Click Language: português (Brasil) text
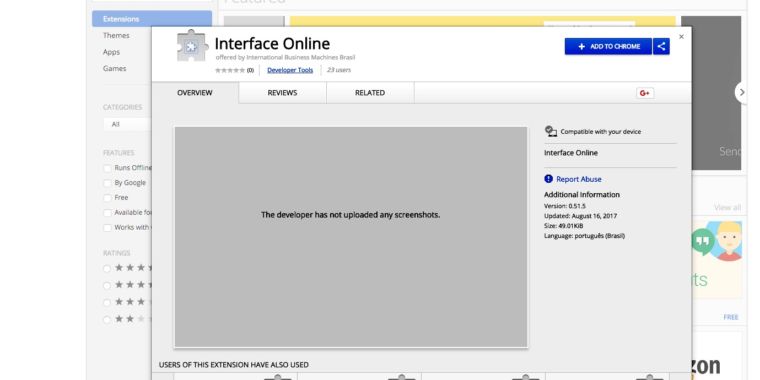The width and height of the screenshot is (760, 380). click(x=585, y=236)
